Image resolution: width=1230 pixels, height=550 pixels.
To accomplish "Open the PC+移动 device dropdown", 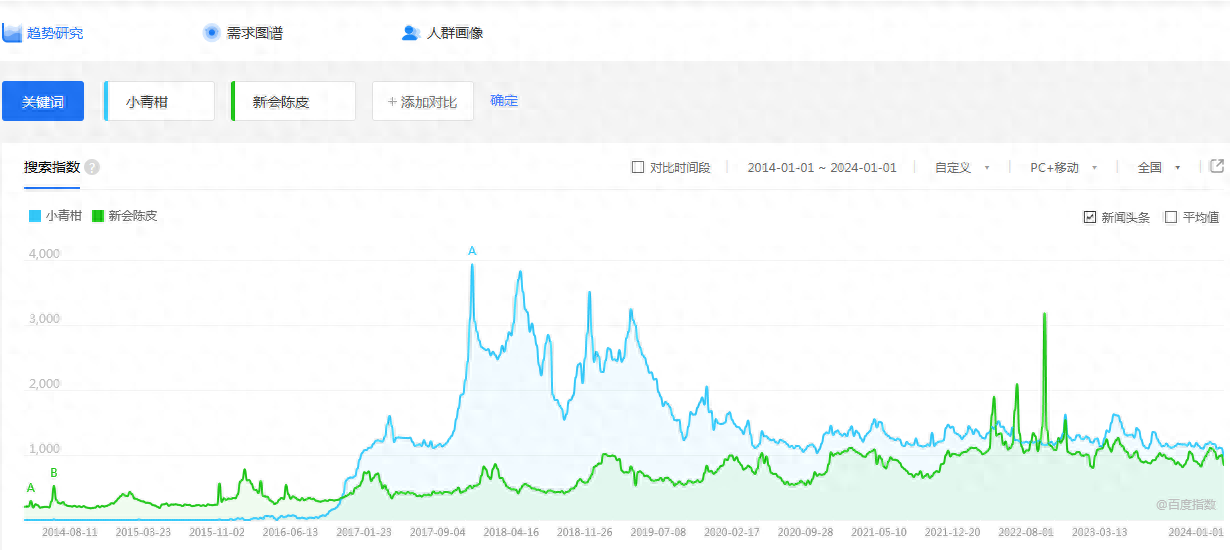I will (x=1064, y=168).
